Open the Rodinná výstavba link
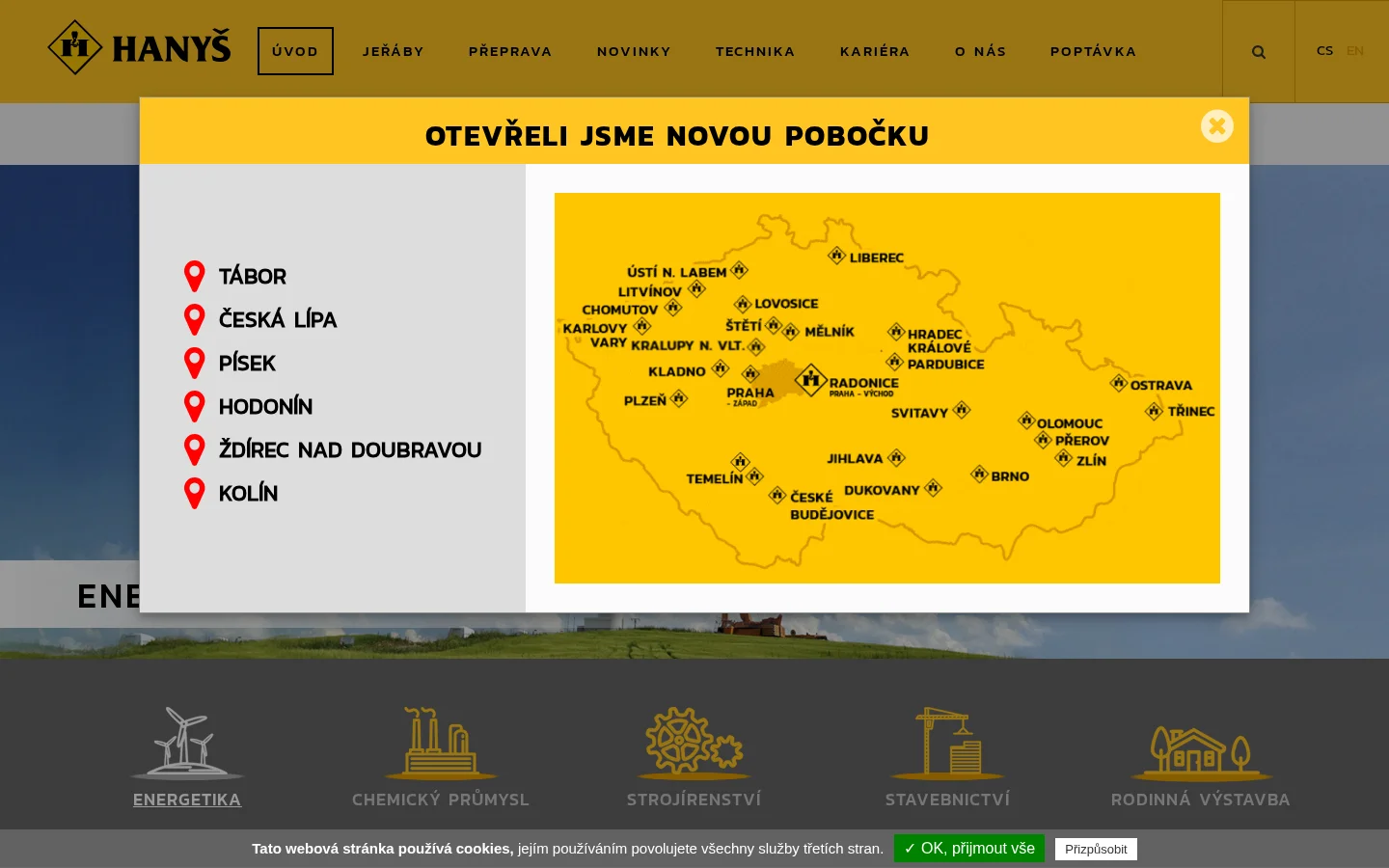Viewport: 1389px width, 868px height. pos(1201,800)
